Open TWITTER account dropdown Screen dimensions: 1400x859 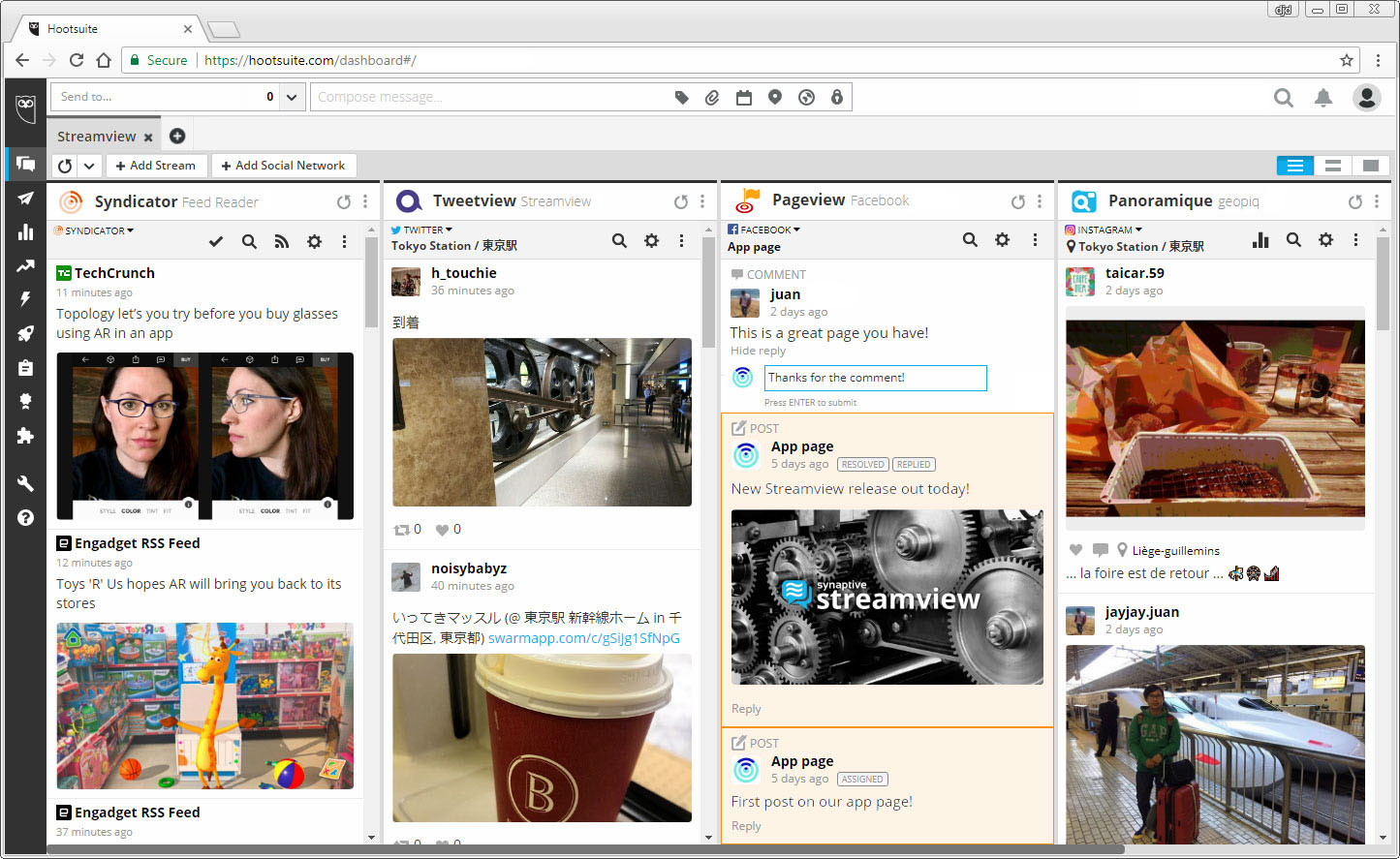tap(421, 230)
